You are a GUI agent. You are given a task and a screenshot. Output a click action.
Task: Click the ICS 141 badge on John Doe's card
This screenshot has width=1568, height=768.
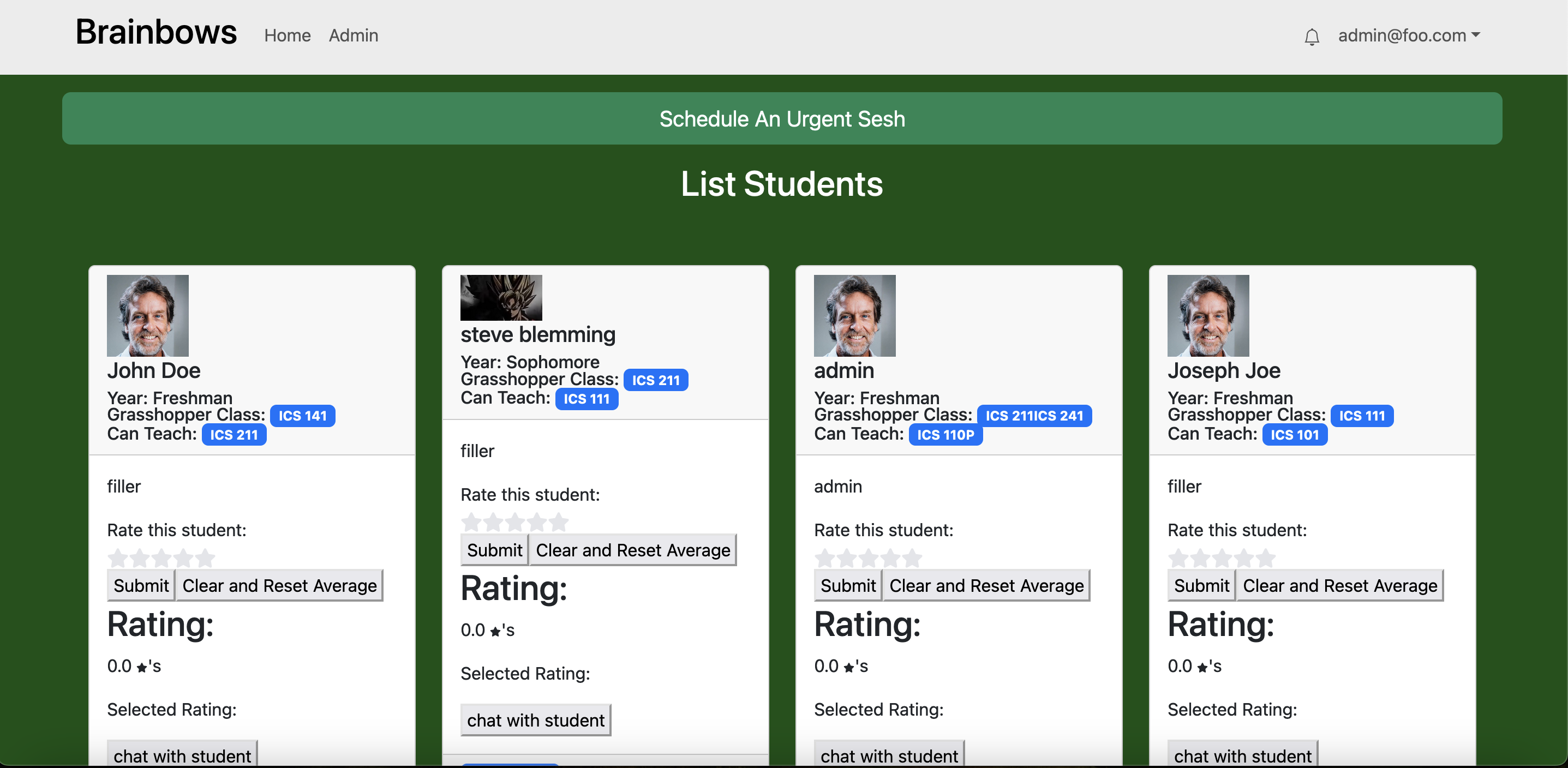coord(302,416)
